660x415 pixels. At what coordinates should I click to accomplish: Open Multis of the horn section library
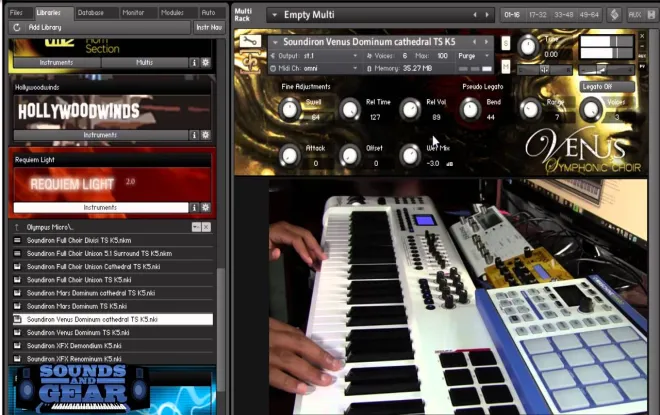point(144,62)
